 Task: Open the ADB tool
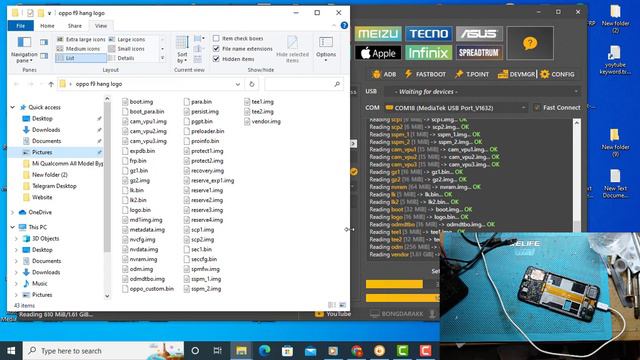coord(384,74)
